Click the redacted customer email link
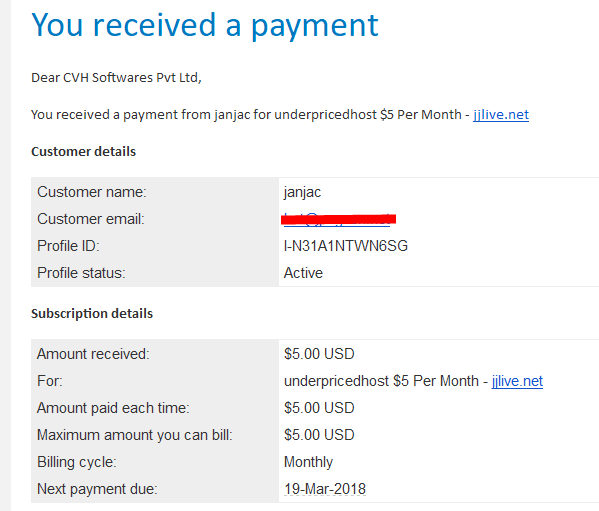Image resolution: width=599 pixels, height=511 pixels. (x=338, y=219)
